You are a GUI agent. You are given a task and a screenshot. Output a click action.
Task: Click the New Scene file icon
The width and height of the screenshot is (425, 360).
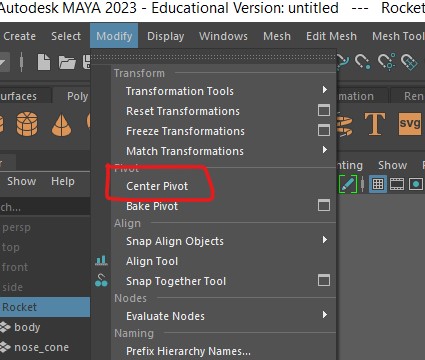(x=44, y=62)
